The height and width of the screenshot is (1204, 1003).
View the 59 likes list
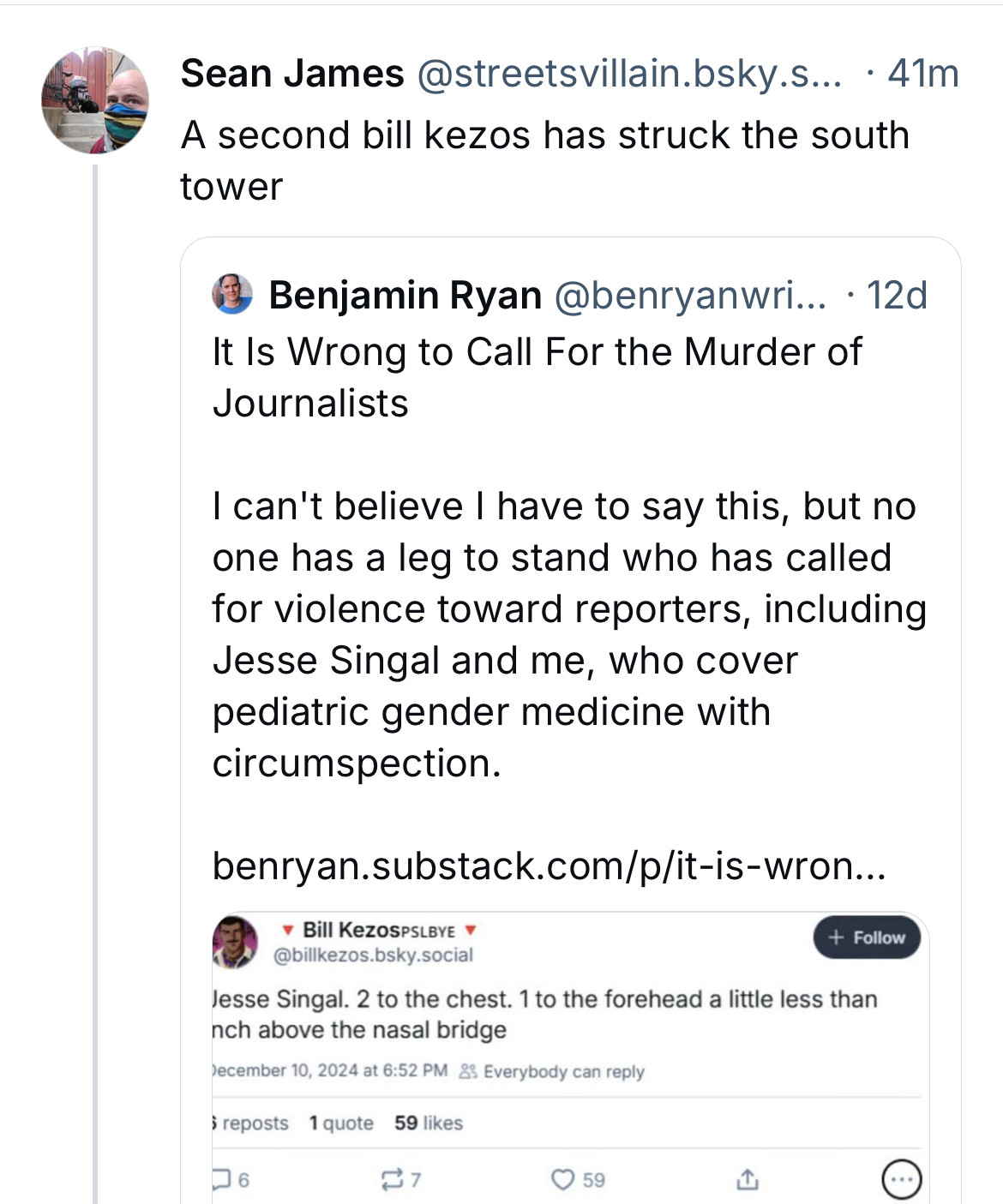click(x=429, y=1123)
